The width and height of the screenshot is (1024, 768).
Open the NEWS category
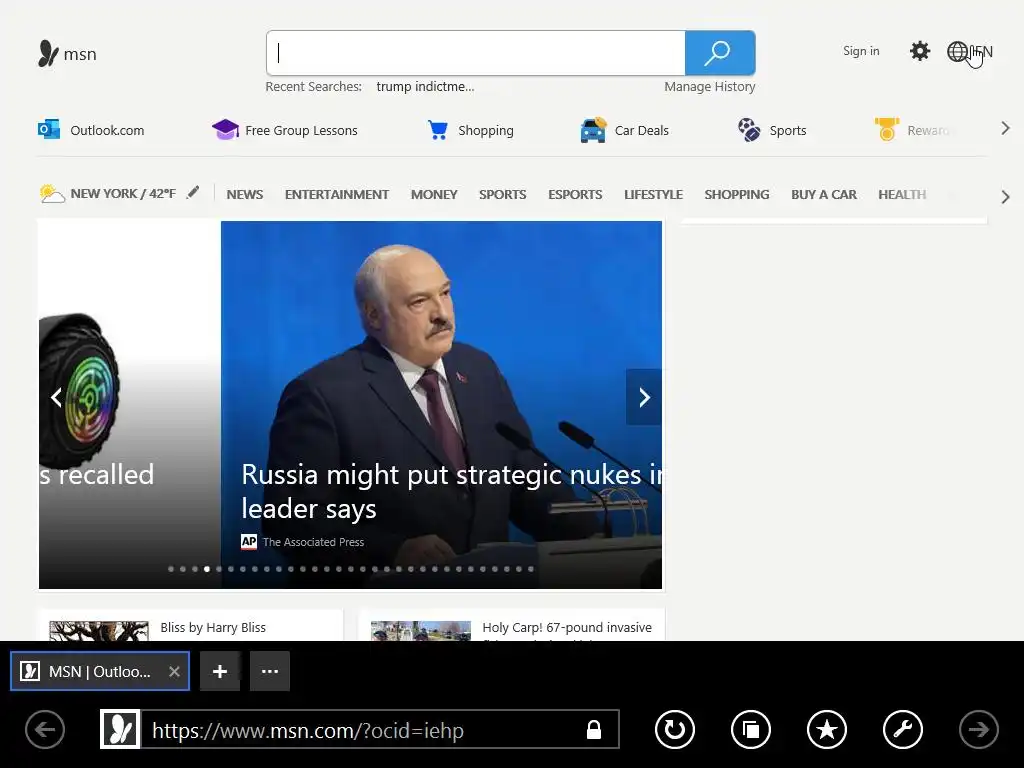point(245,195)
